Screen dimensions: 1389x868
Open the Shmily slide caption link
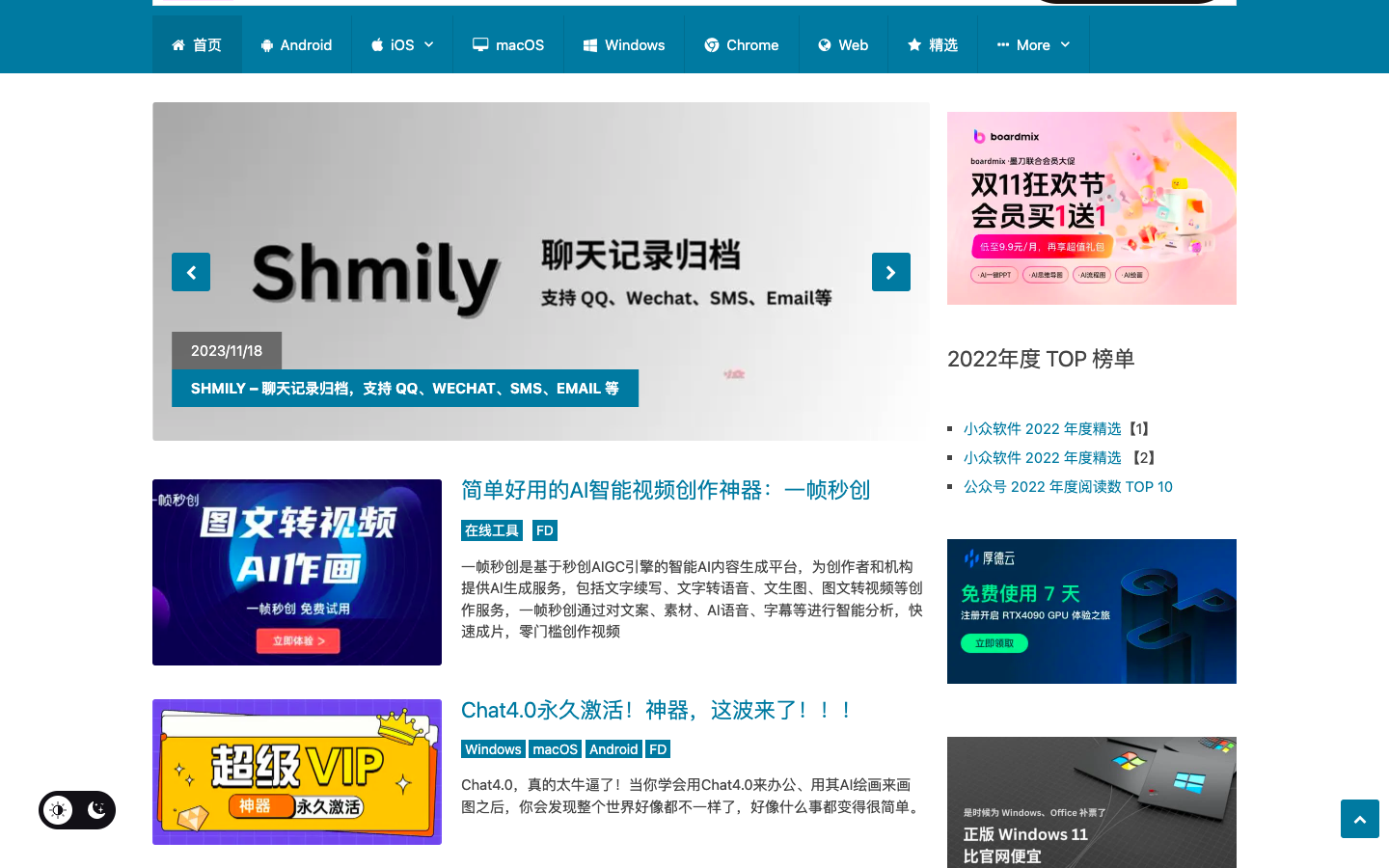coord(405,388)
